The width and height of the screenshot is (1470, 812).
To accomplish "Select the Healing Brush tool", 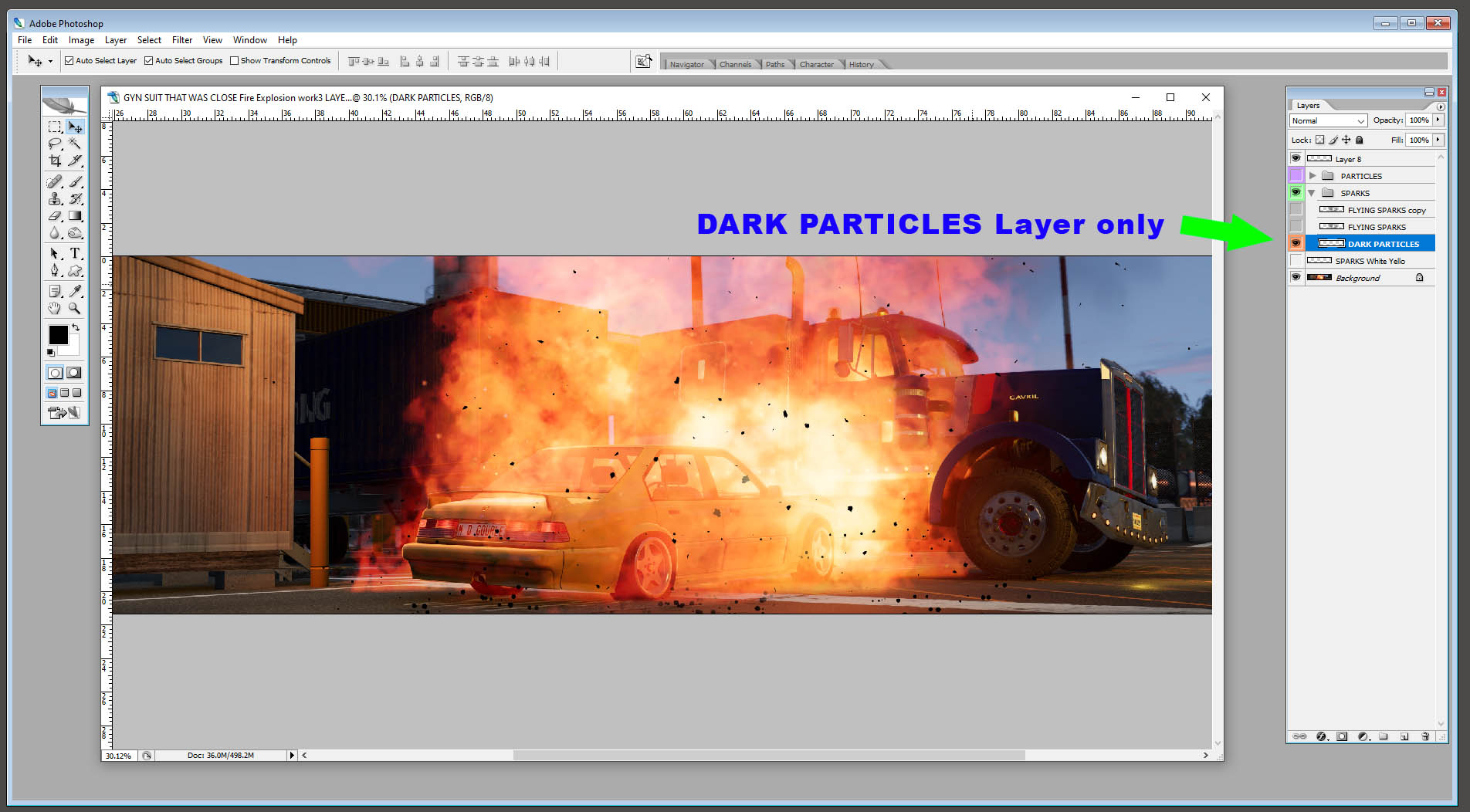I will (55, 182).
